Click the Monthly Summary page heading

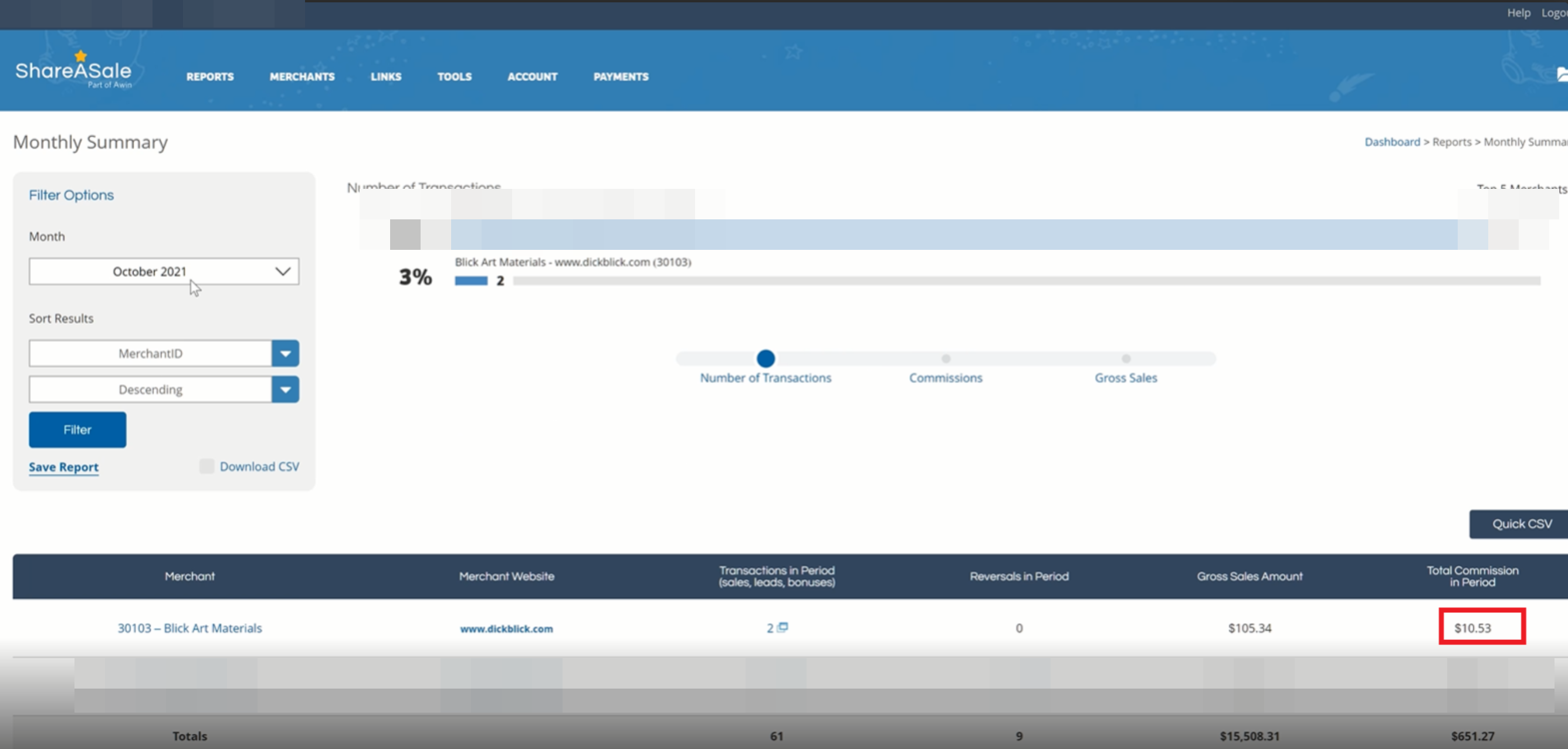pos(90,143)
